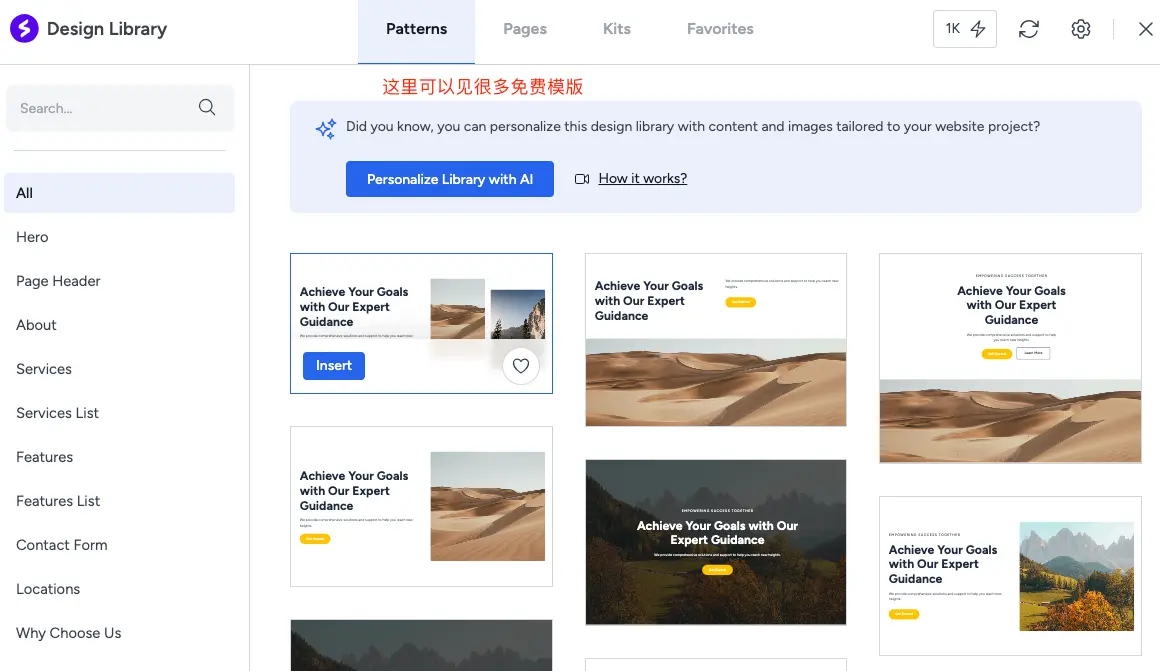Viewport: 1160px width, 671px height.
Task: Open the Kits tab
Action: (616, 29)
